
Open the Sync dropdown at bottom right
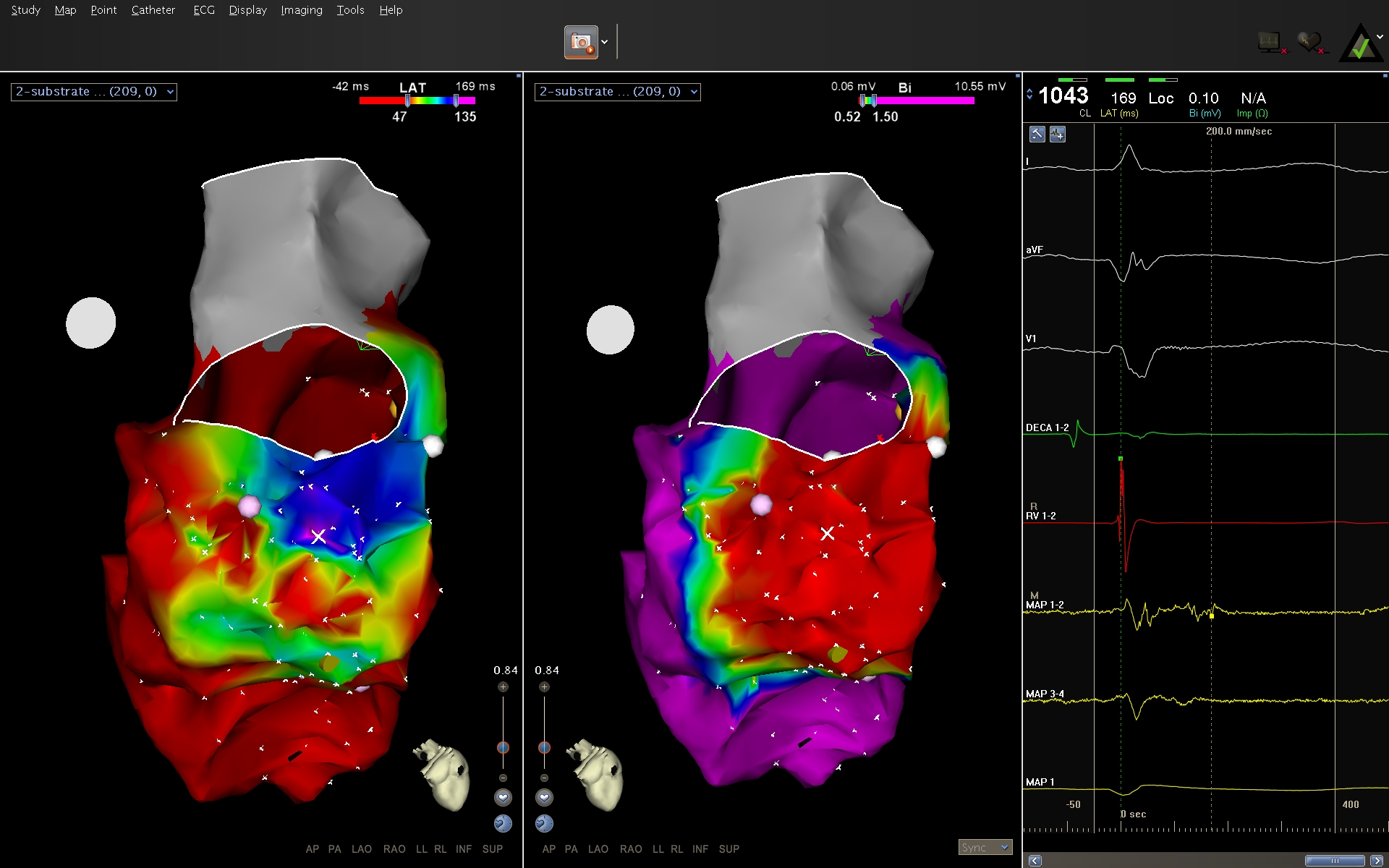(985, 847)
